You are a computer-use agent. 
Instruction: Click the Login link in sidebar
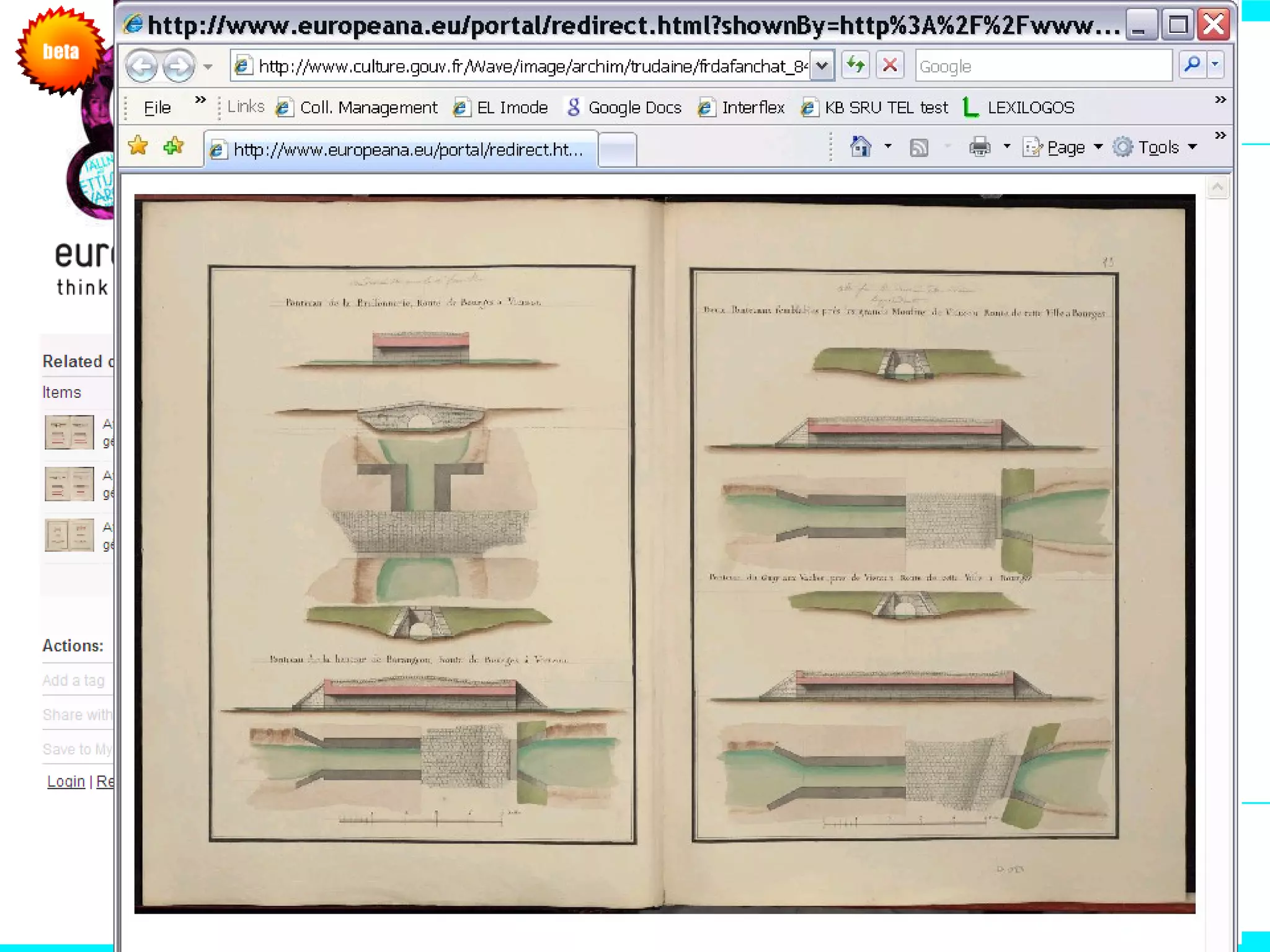pos(66,782)
